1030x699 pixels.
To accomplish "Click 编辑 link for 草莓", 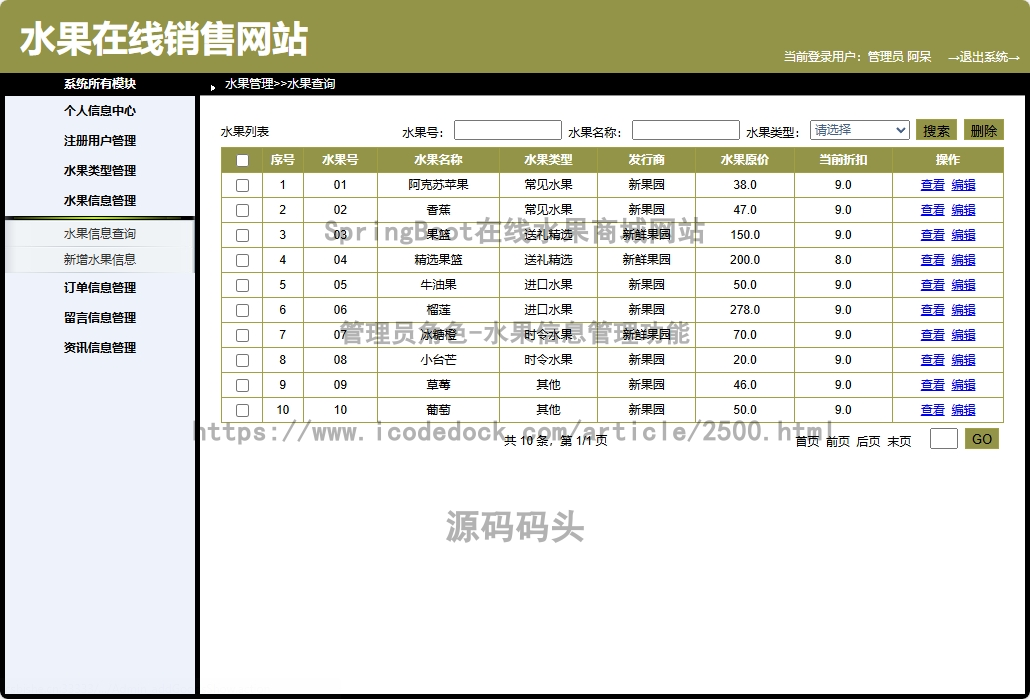I will tap(963, 385).
